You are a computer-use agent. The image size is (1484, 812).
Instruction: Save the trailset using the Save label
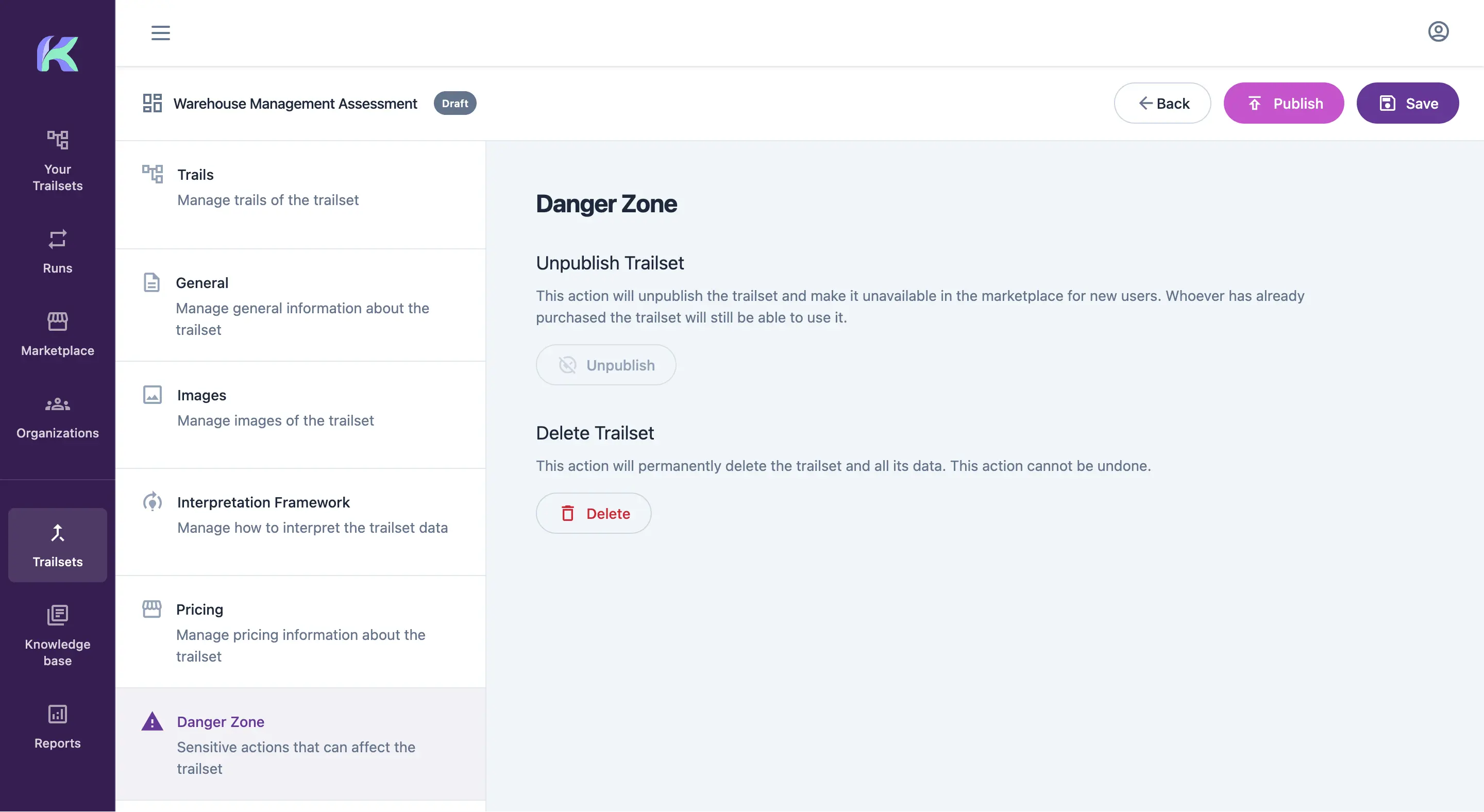coord(1422,103)
